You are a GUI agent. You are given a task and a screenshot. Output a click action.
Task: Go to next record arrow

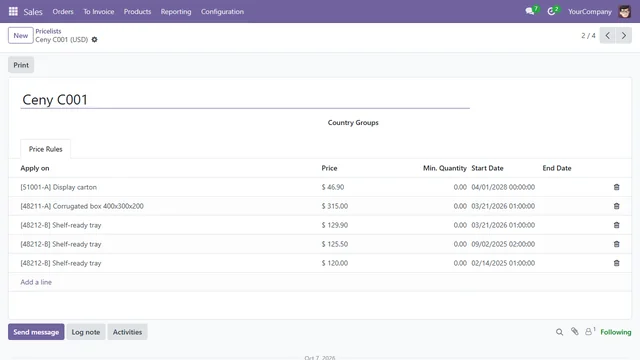pos(624,36)
